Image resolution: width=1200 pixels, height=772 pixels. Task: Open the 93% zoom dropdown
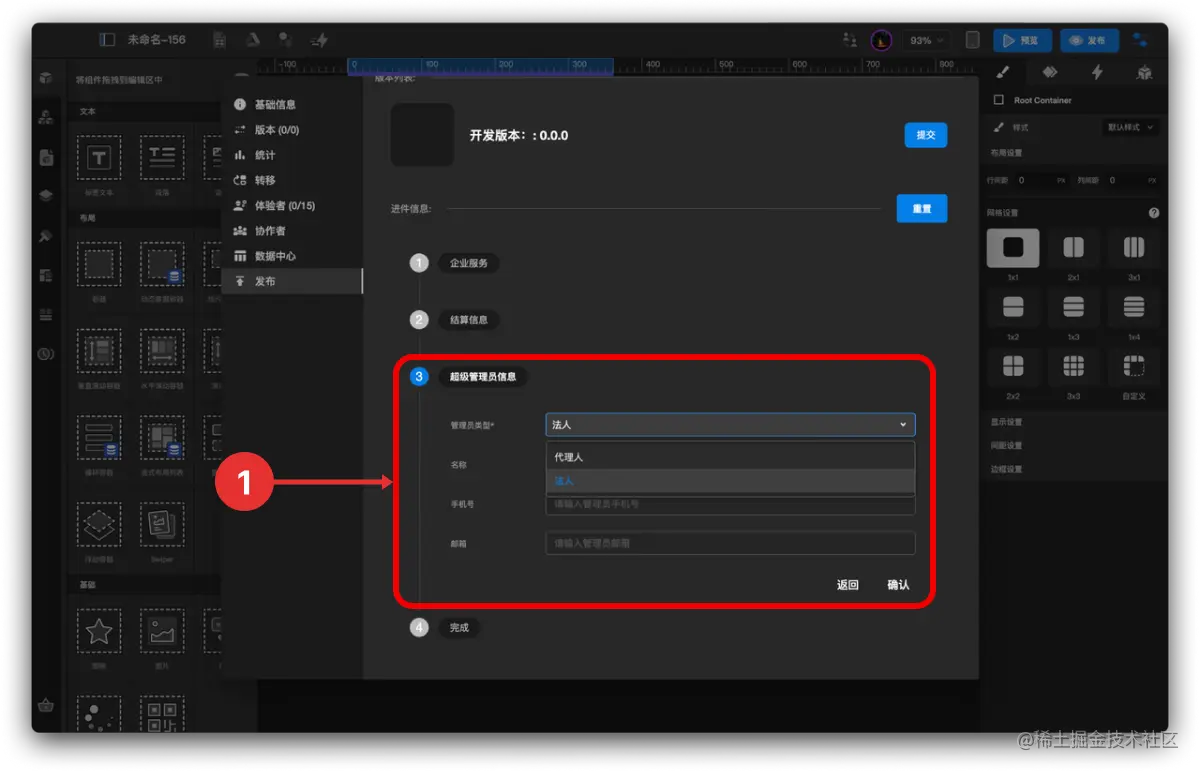pyautogui.click(x=928, y=40)
